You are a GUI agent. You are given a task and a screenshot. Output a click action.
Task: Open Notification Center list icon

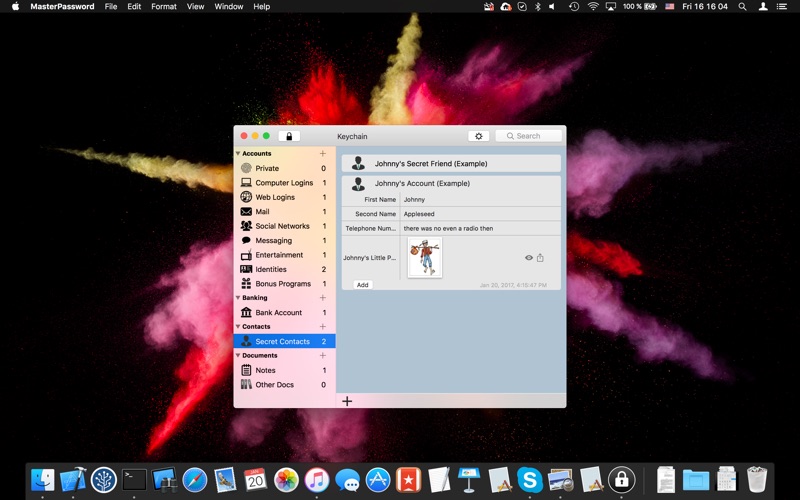click(x=782, y=7)
